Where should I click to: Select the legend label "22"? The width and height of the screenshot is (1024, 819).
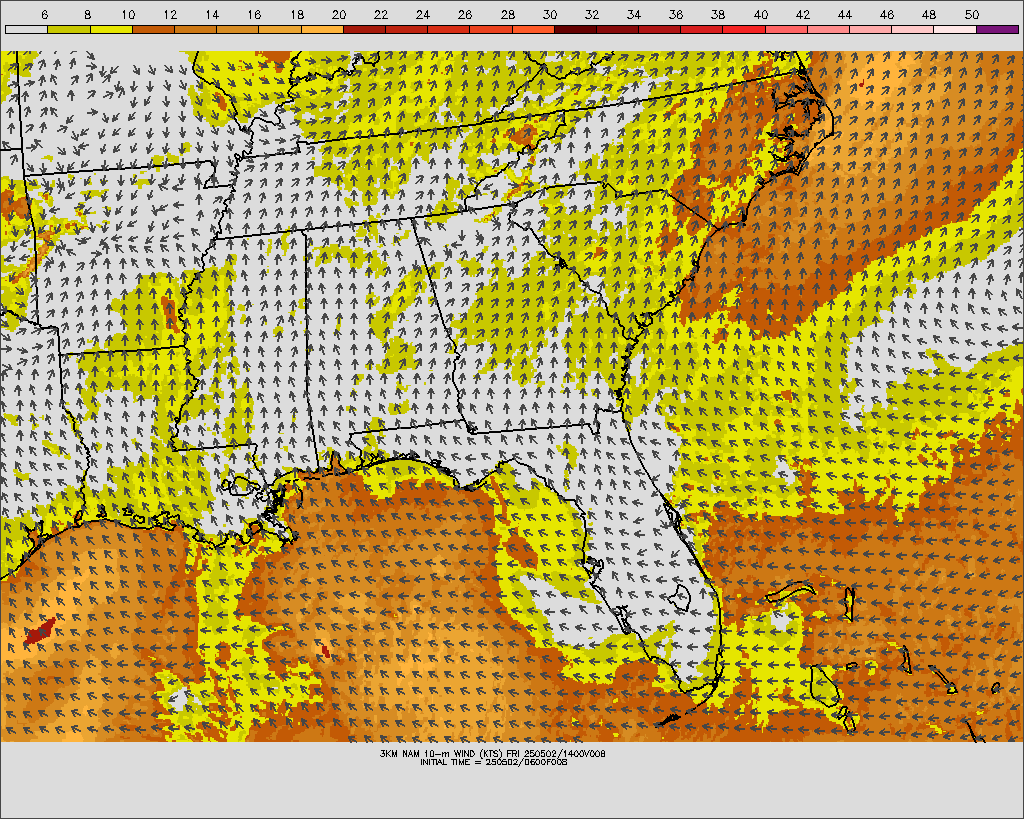pyautogui.click(x=381, y=14)
